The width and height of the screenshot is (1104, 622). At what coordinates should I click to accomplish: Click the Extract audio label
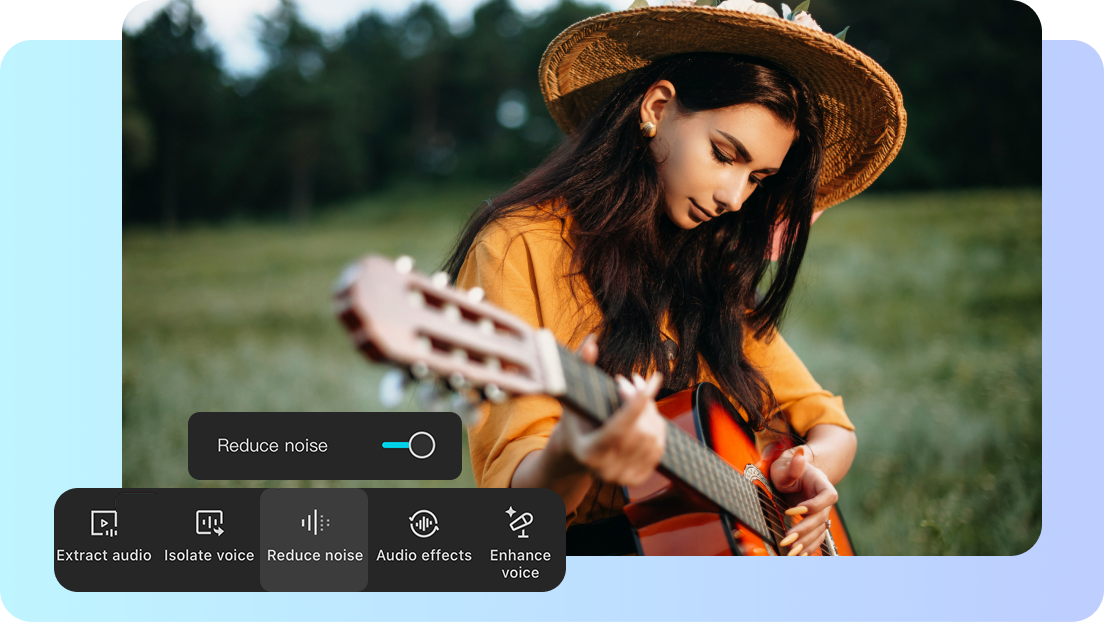(x=104, y=555)
